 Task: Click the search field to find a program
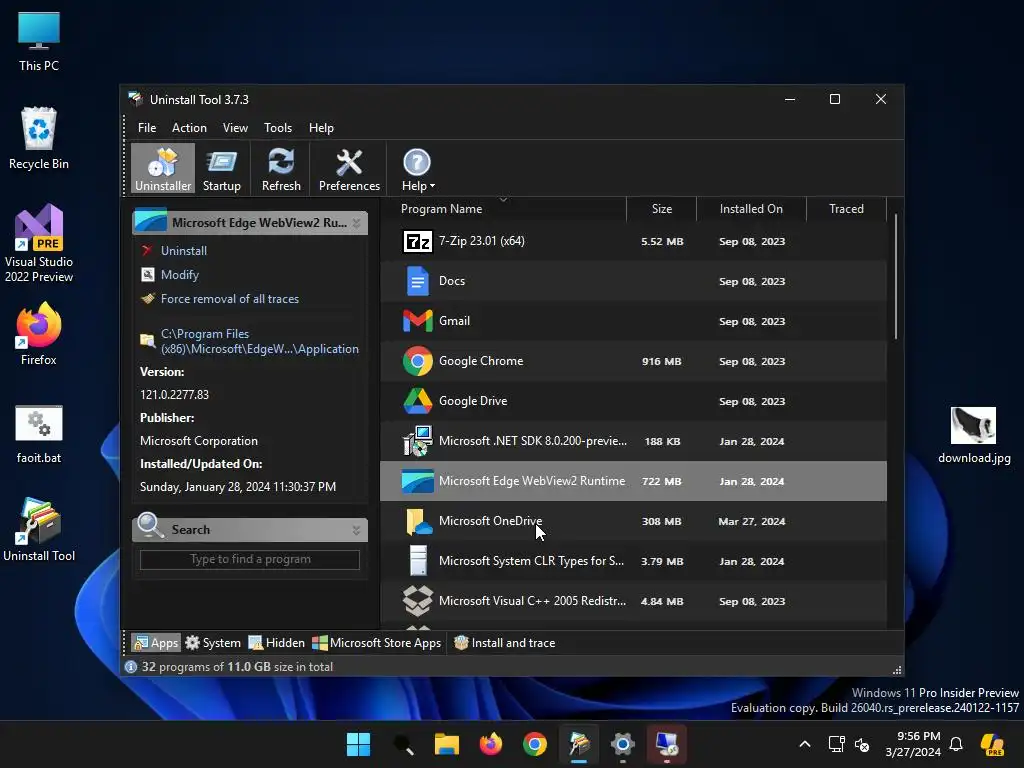[x=249, y=560]
